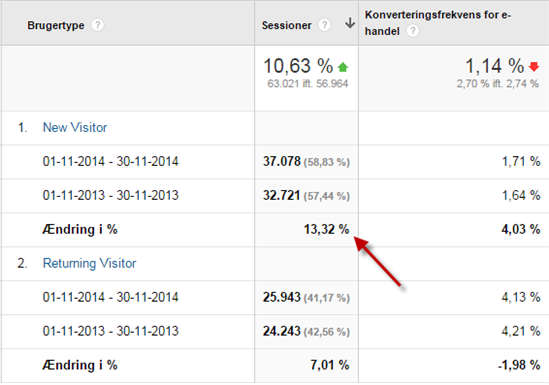Click the -1,98 % conversion change value
This screenshot has height=385, width=549.
coord(519,365)
